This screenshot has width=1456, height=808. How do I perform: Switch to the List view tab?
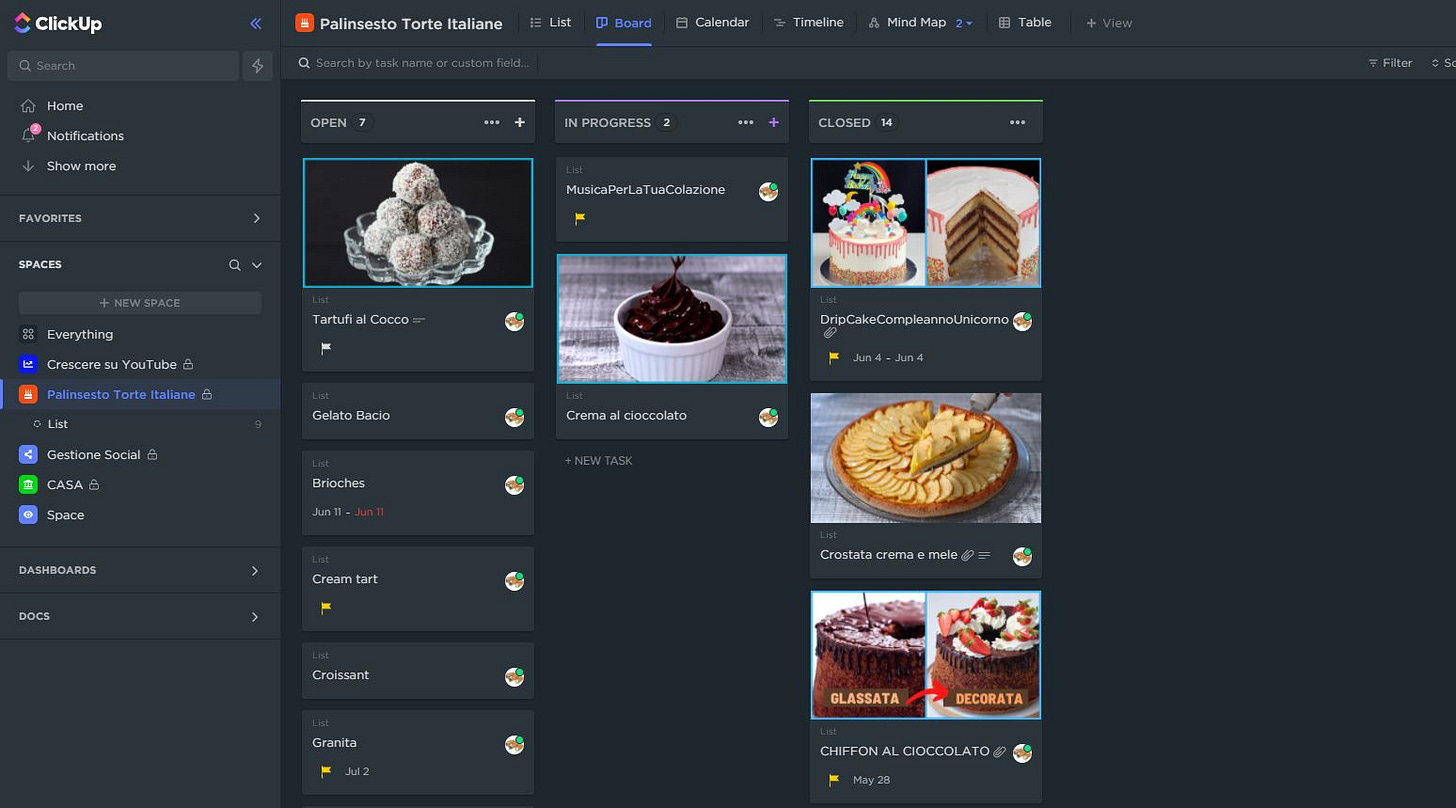[x=550, y=22]
